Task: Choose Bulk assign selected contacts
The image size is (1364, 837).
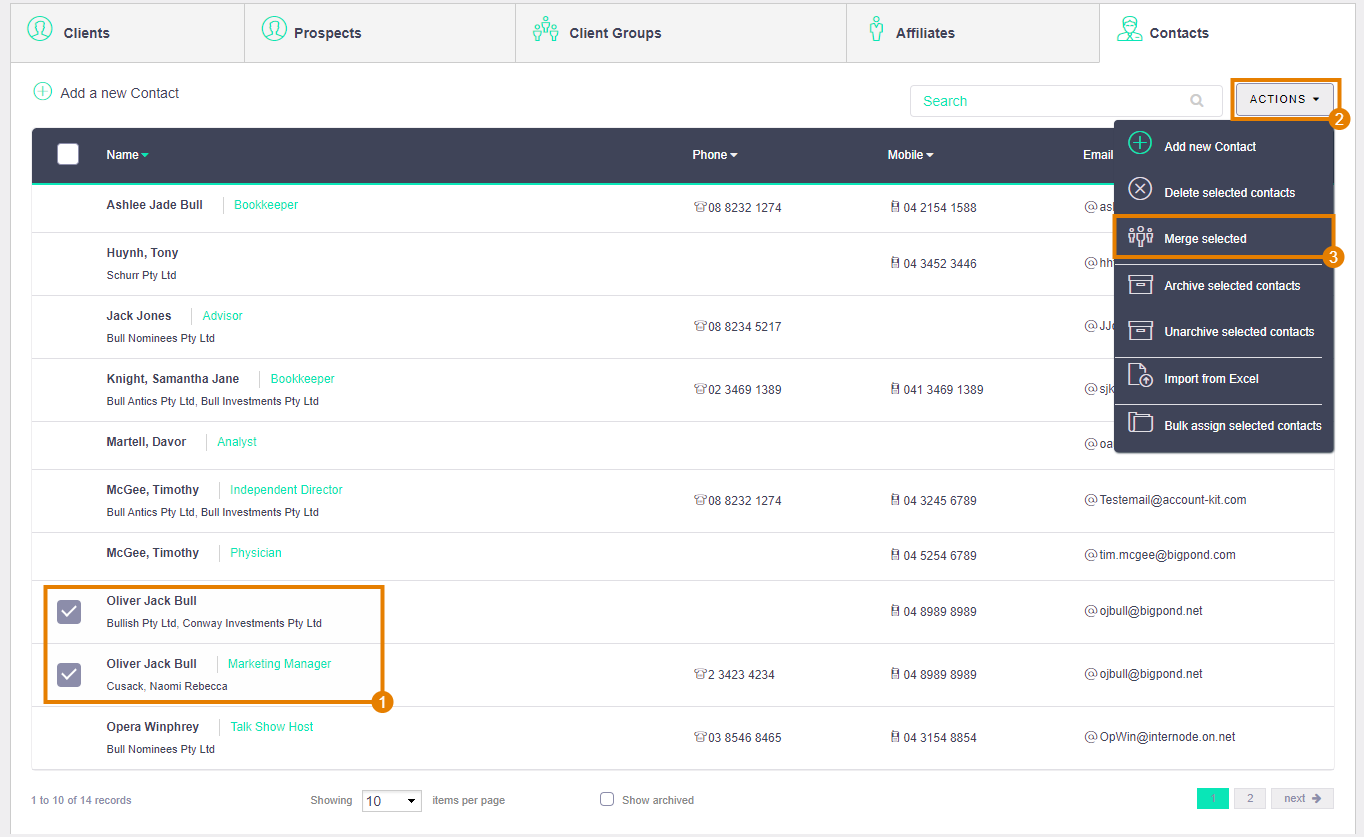Action: [1224, 425]
